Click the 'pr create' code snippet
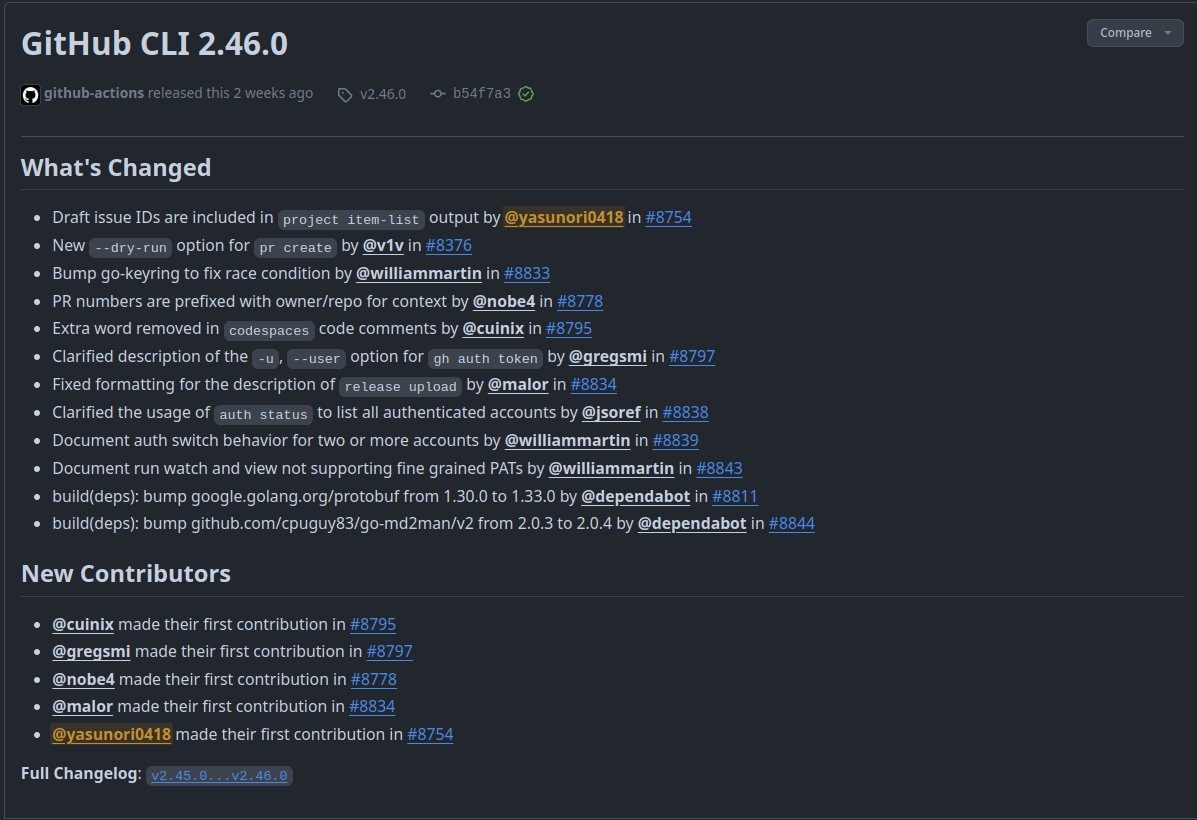1197x820 pixels. click(x=295, y=247)
